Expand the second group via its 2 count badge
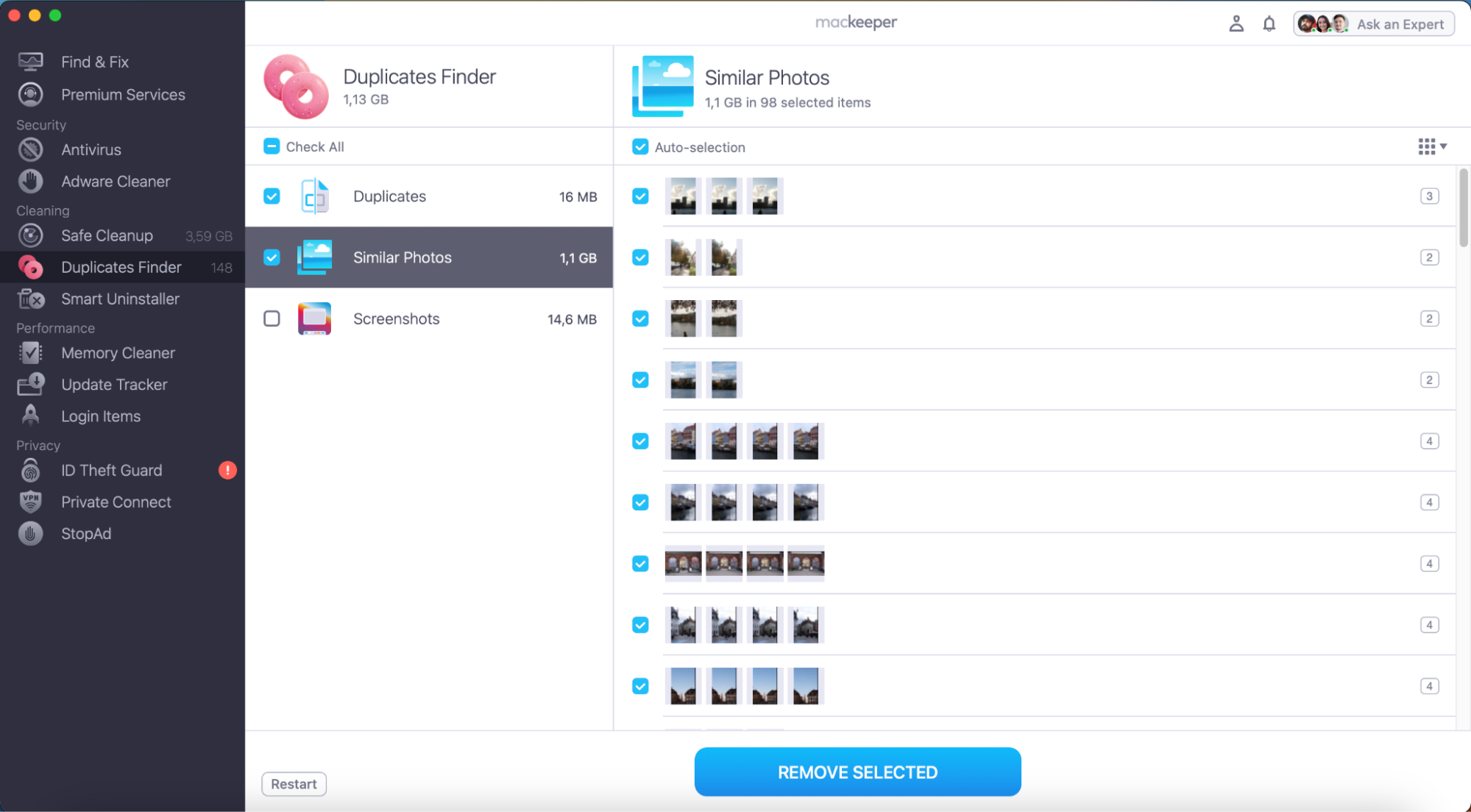The height and width of the screenshot is (812, 1471). point(1429,257)
